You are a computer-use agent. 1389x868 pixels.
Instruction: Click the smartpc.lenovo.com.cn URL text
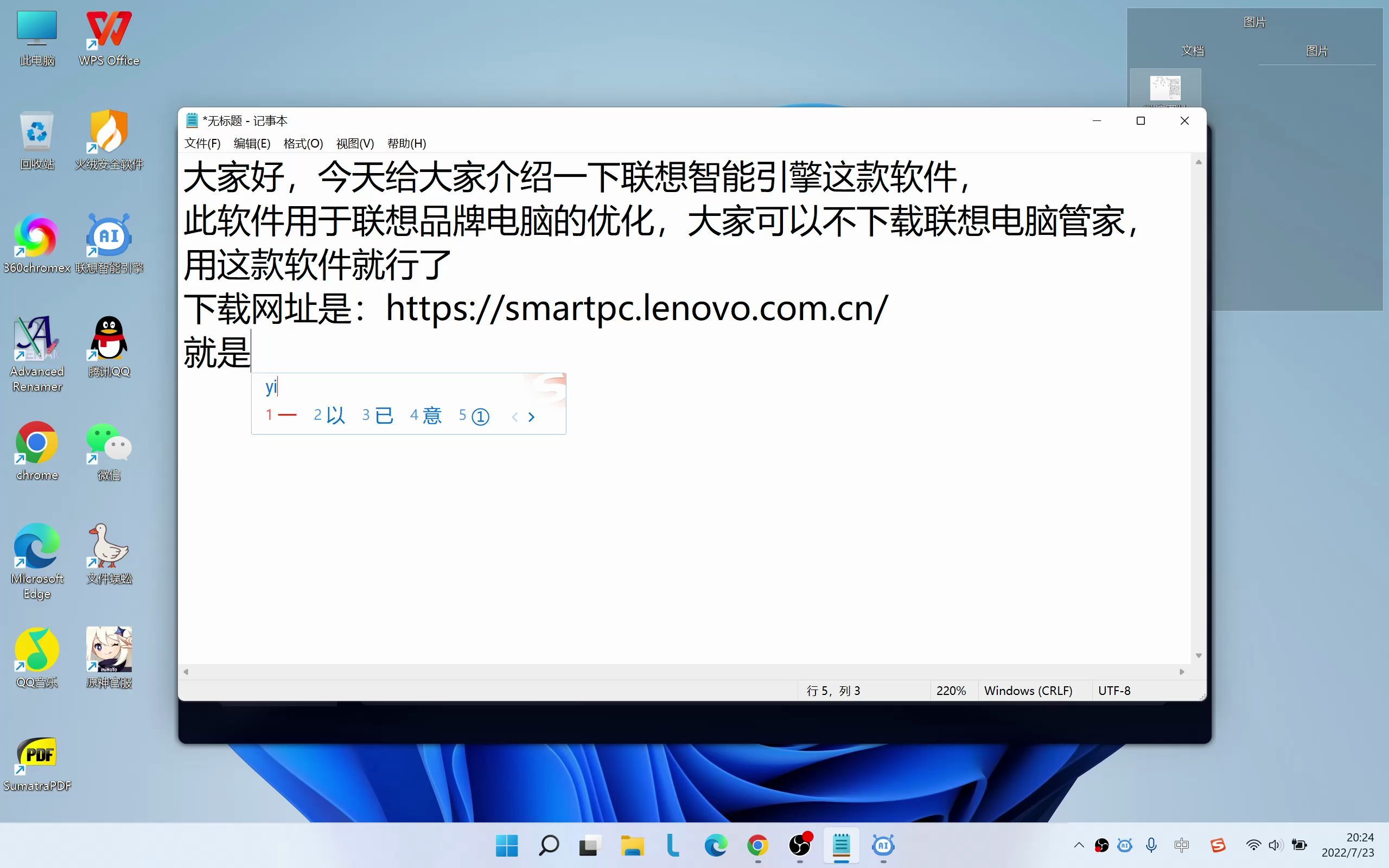[x=637, y=309]
